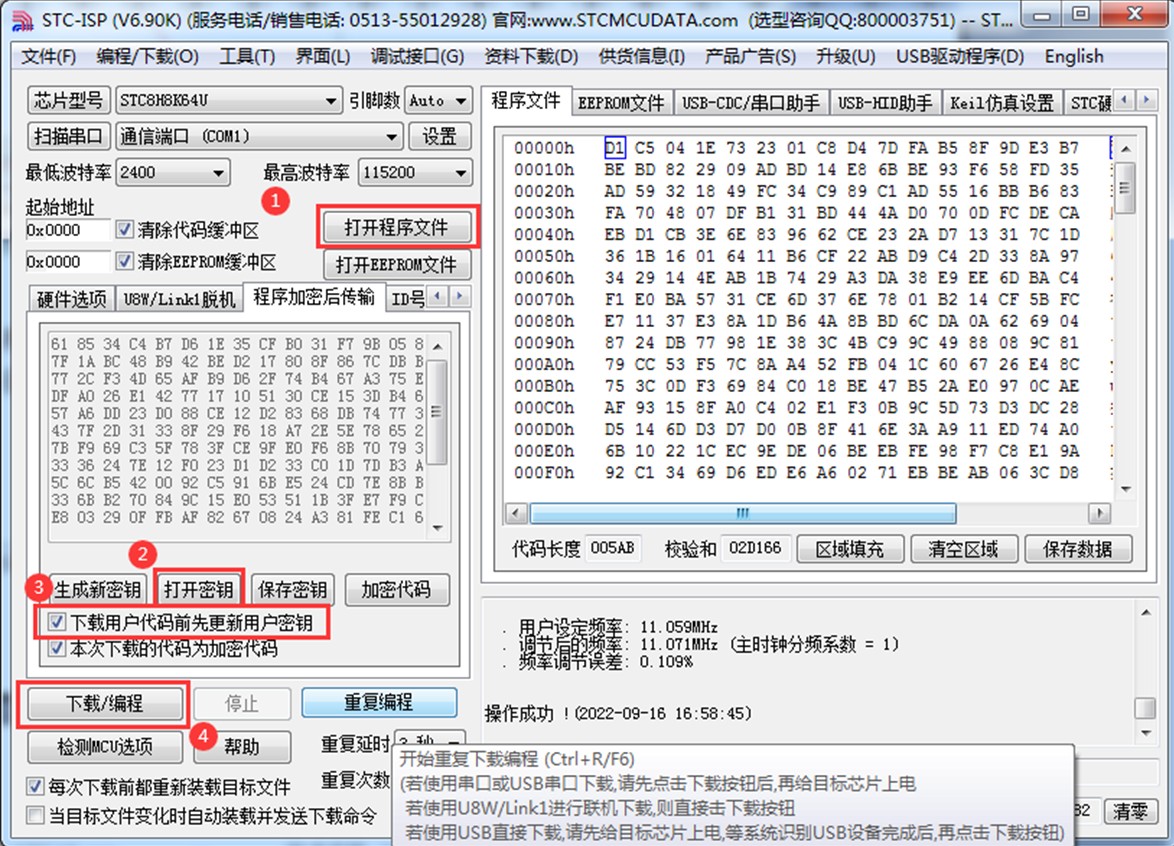1174x846 pixels.
Task: Click the 清空区域 button
Action: point(964,549)
